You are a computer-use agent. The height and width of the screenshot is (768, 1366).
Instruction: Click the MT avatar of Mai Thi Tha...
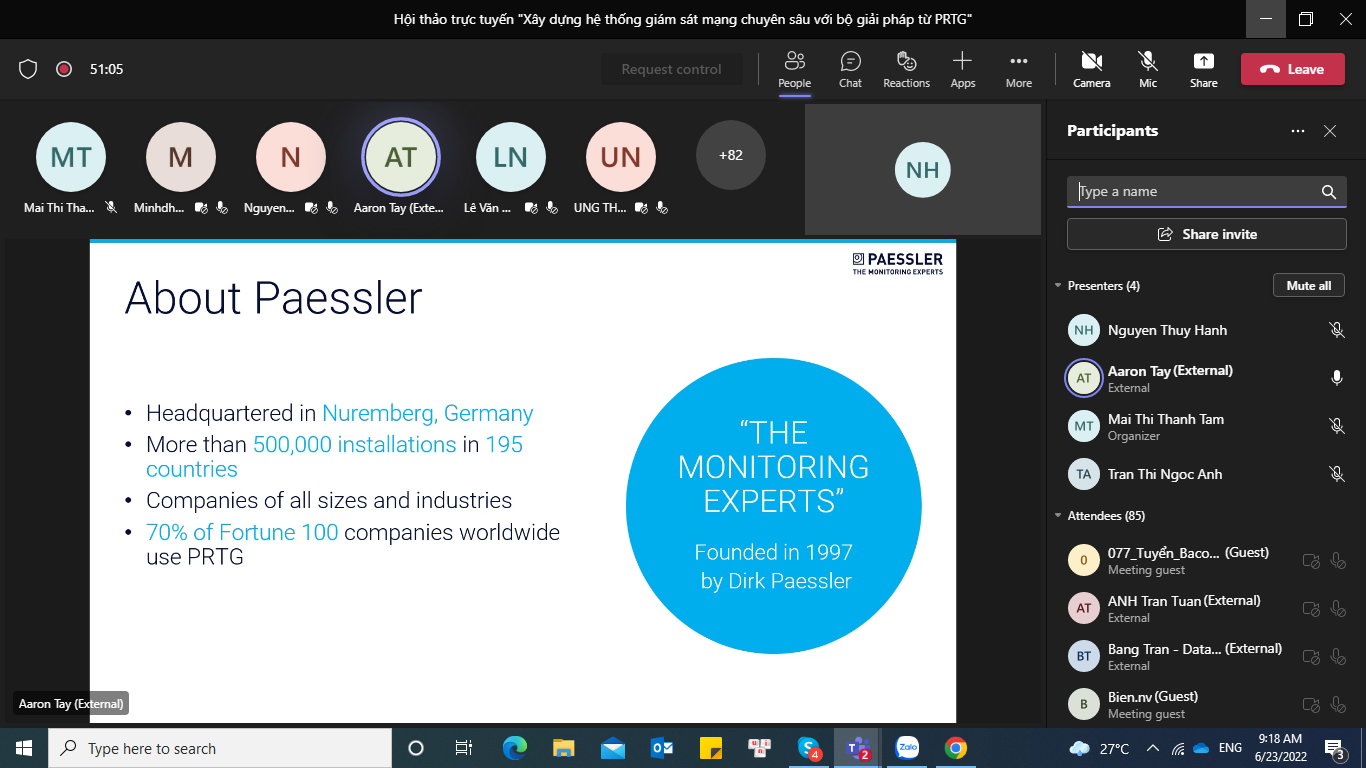[x=71, y=157]
